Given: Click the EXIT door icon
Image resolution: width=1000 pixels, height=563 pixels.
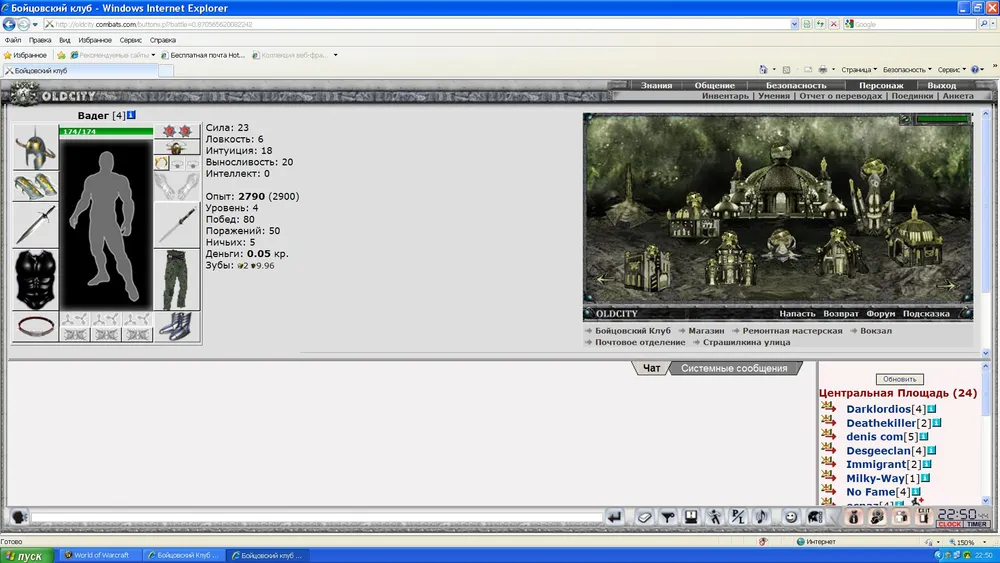Looking at the screenshot, I should coord(924,517).
